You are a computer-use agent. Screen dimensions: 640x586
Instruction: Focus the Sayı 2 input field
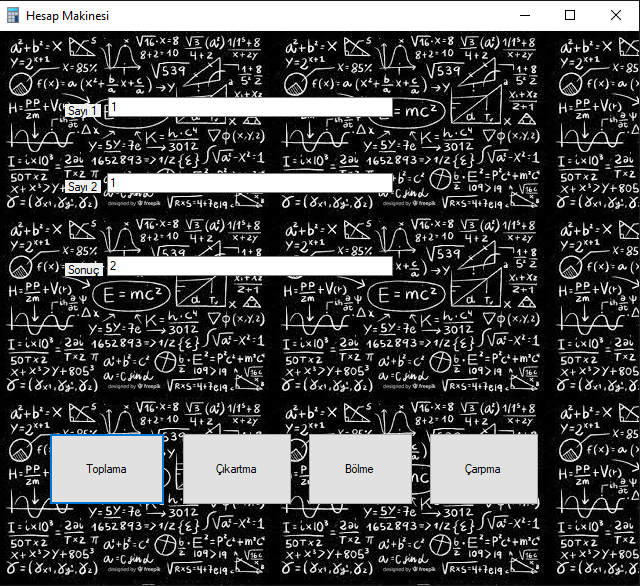tap(250, 183)
